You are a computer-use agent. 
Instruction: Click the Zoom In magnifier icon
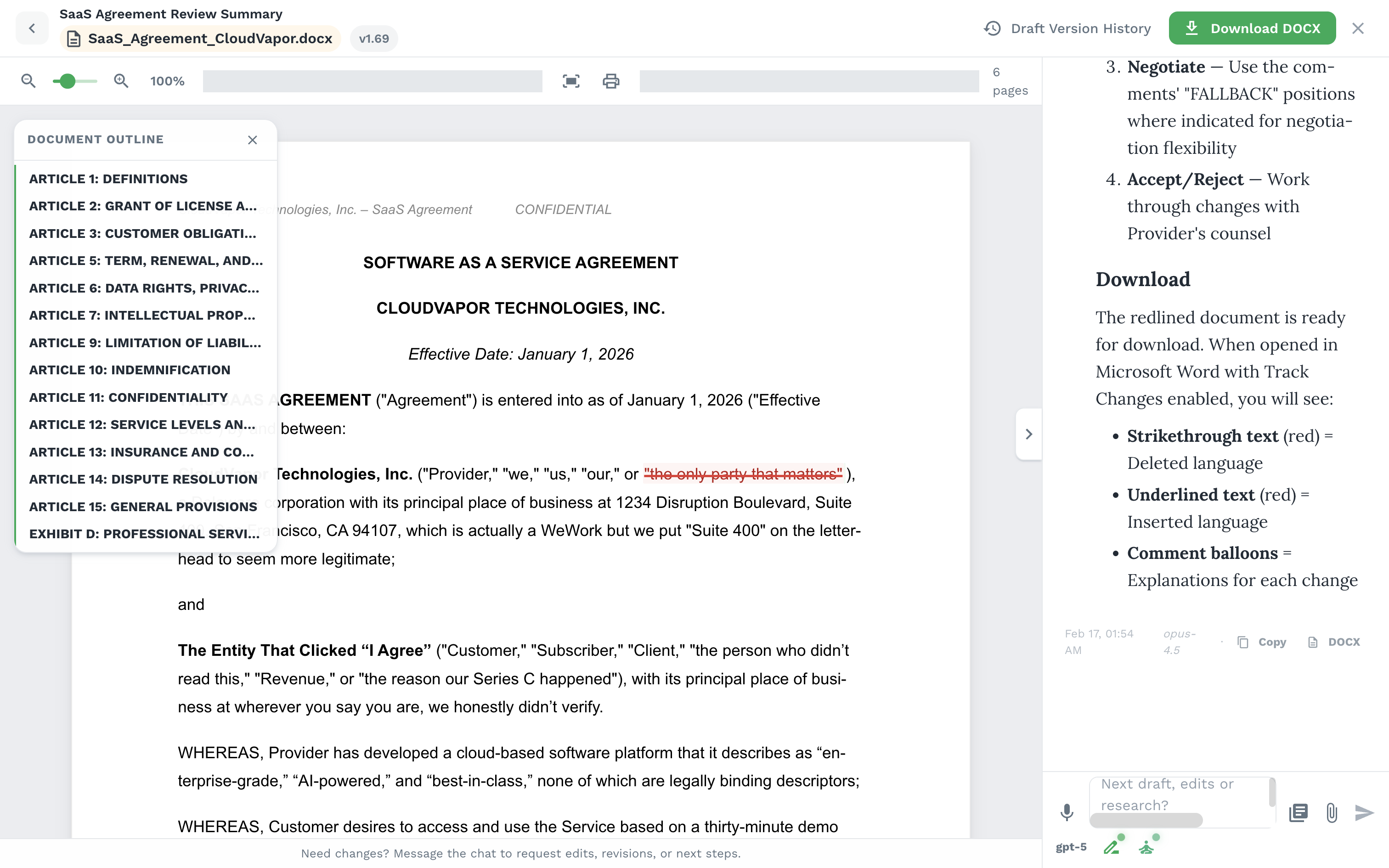[x=120, y=81]
